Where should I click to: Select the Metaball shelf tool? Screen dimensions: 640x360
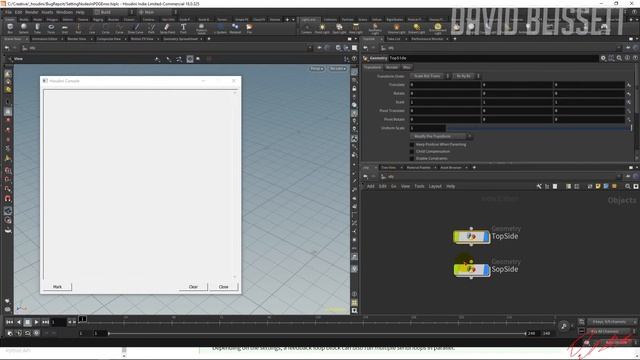(x=235, y=28)
